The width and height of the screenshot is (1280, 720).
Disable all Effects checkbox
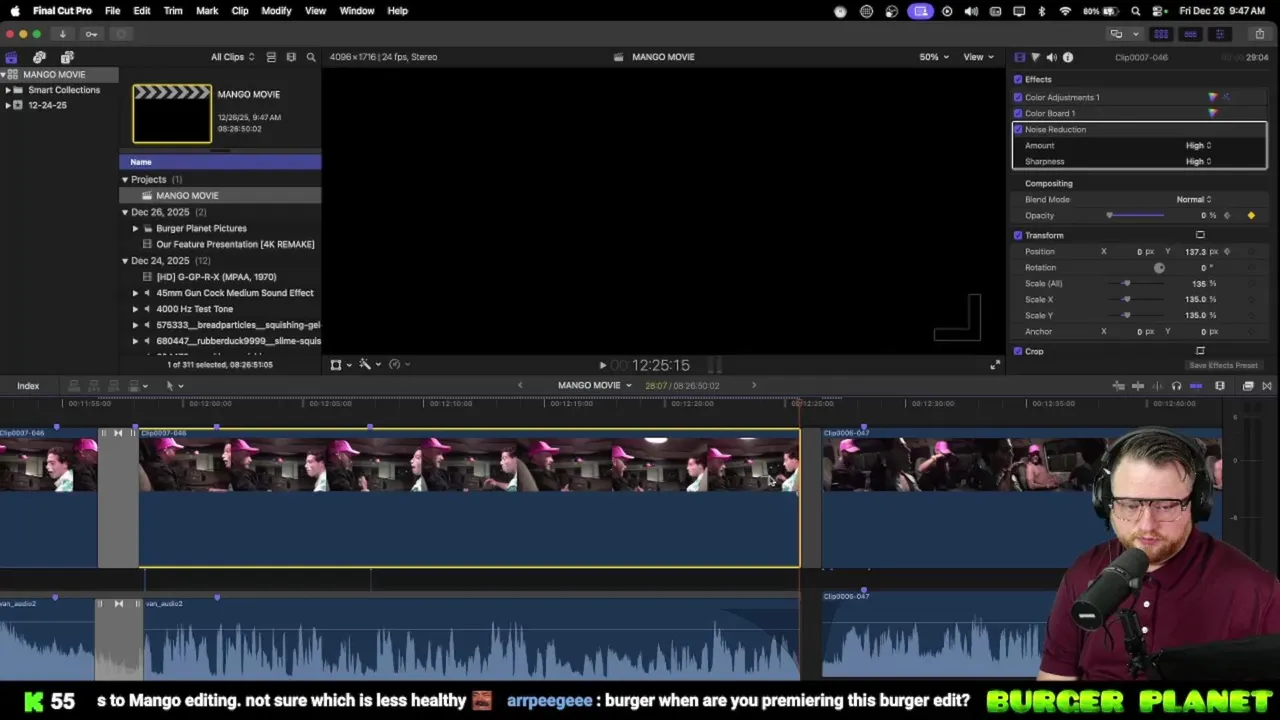point(1018,79)
